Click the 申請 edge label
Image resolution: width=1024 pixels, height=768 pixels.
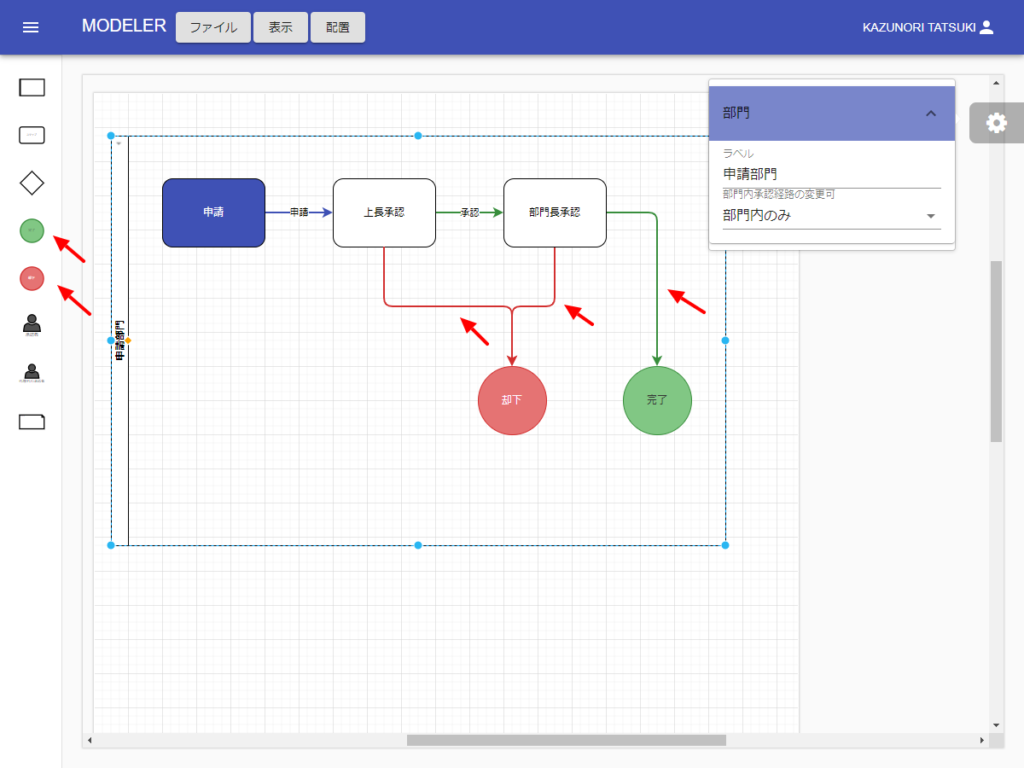[299, 212]
